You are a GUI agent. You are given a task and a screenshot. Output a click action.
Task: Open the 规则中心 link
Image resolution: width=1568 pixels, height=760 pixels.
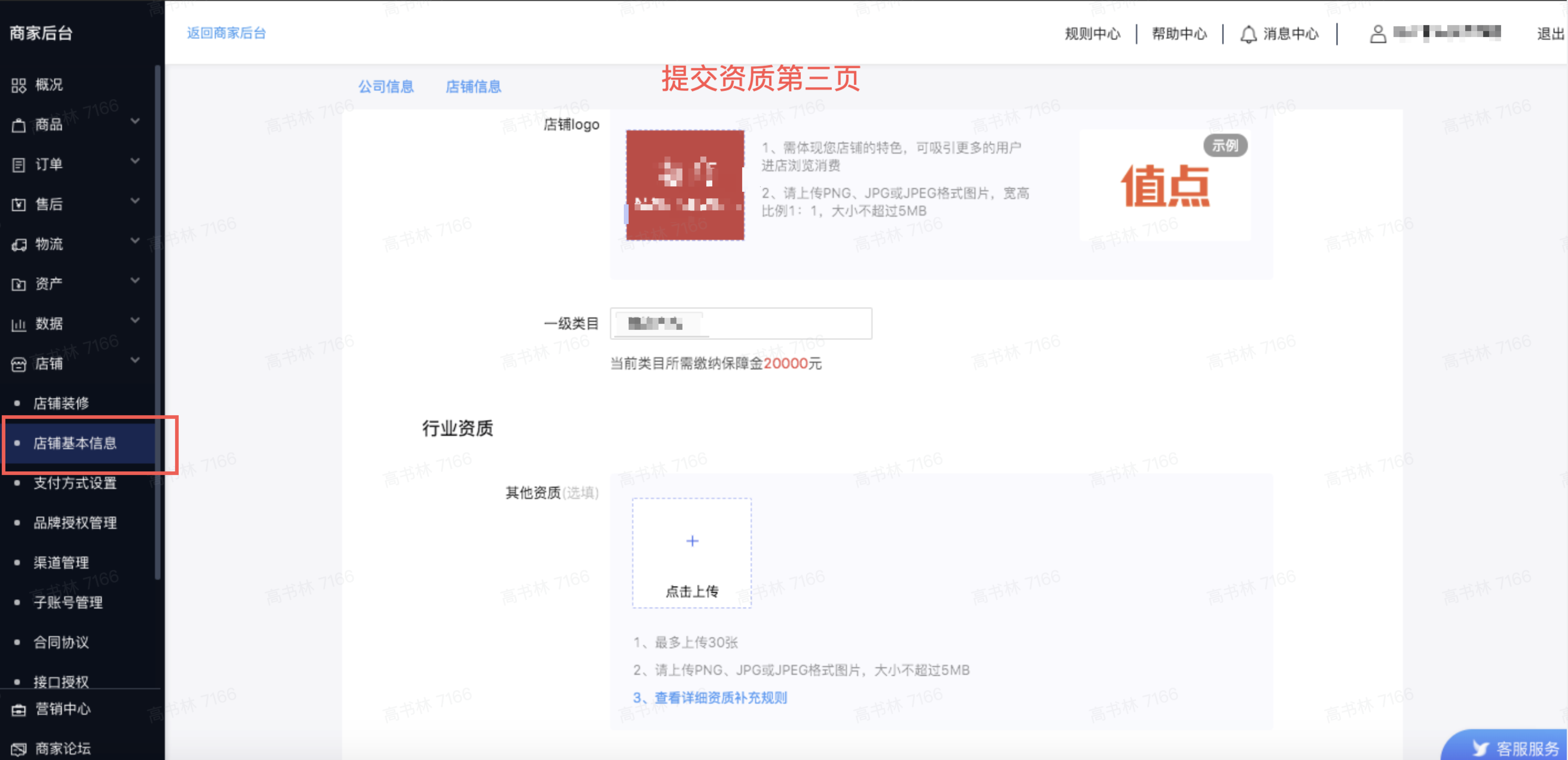[x=1093, y=34]
